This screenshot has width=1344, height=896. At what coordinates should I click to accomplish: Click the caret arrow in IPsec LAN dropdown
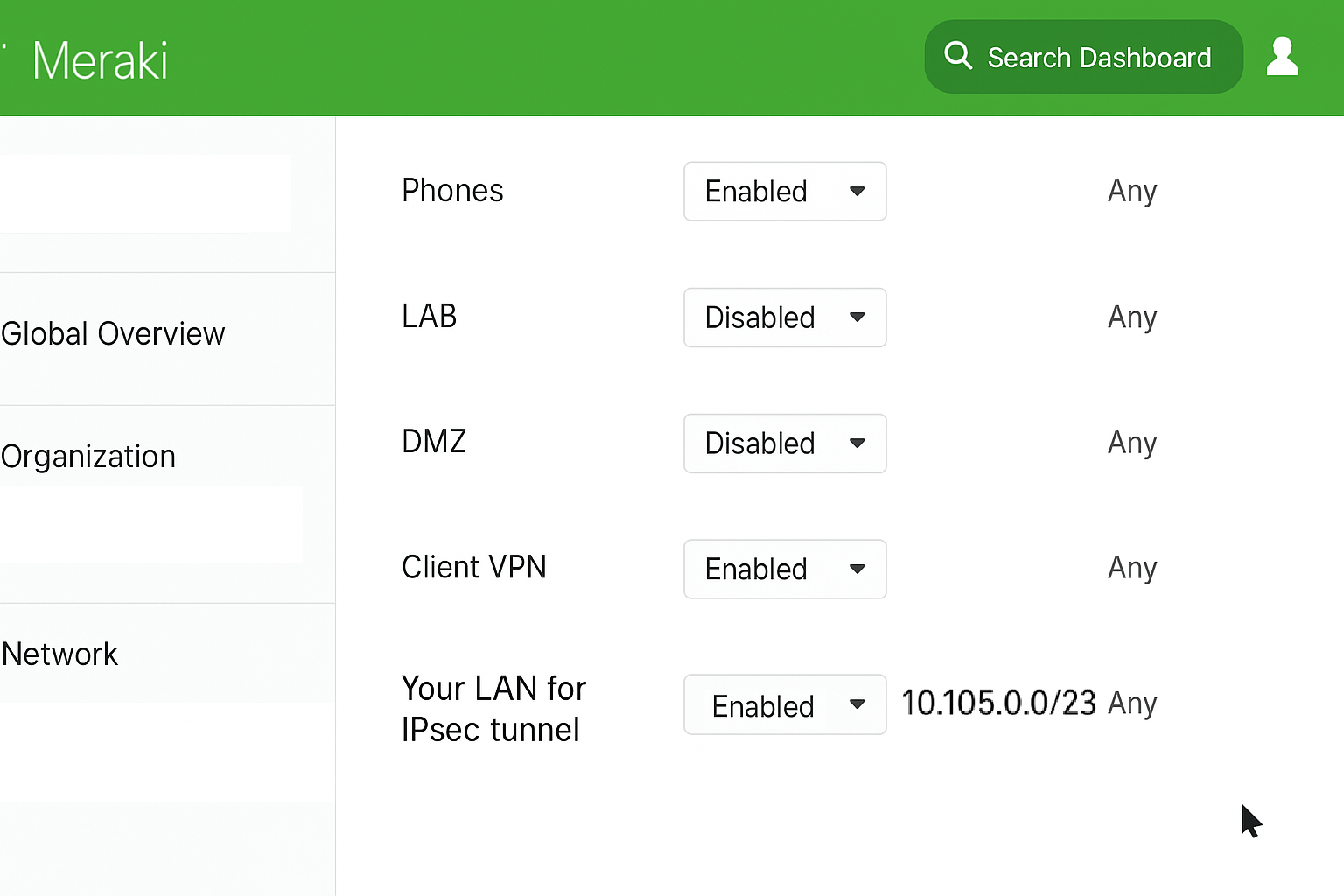[857, 703]
